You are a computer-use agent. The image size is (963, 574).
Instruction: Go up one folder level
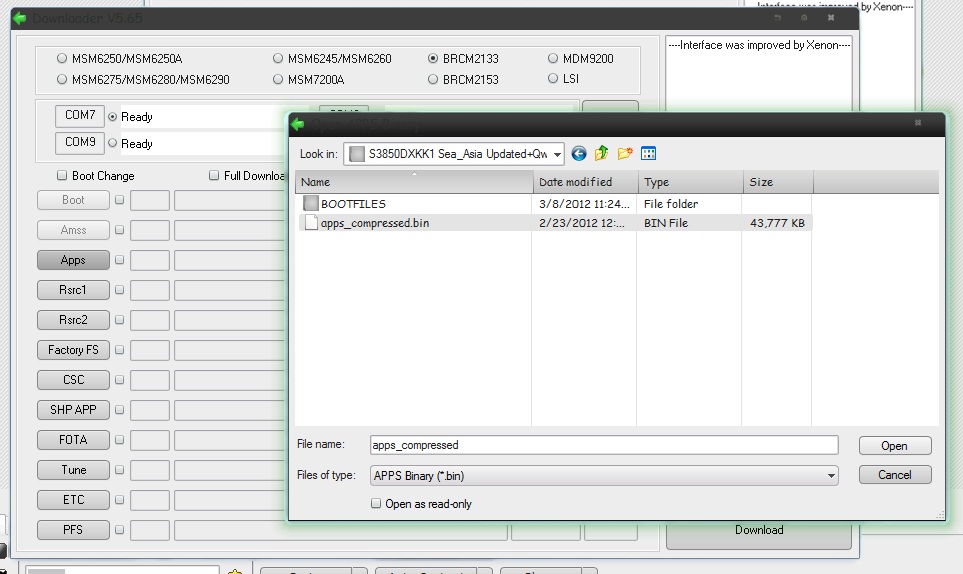(x=602, y=154)
